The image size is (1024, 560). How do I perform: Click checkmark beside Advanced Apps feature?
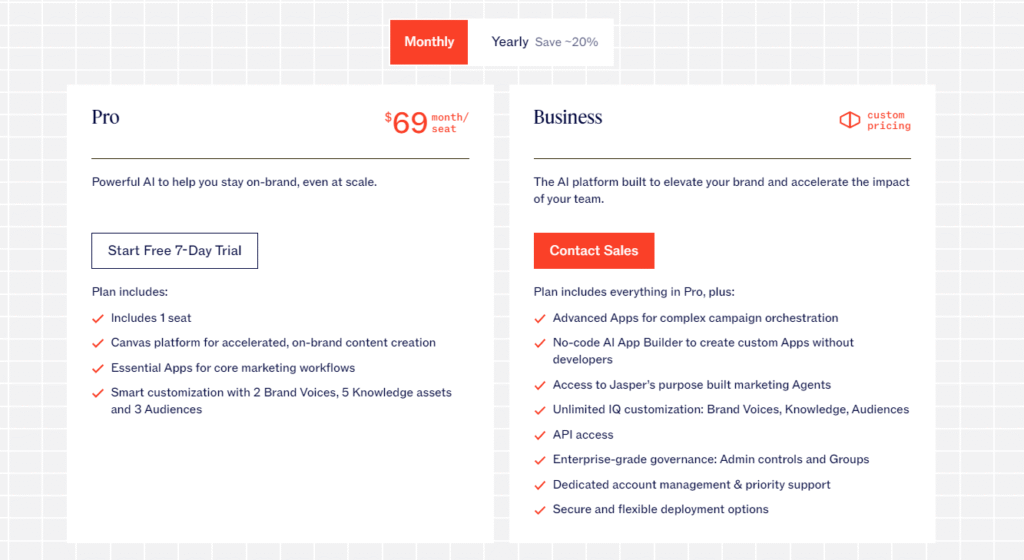(x=540, y=319)
